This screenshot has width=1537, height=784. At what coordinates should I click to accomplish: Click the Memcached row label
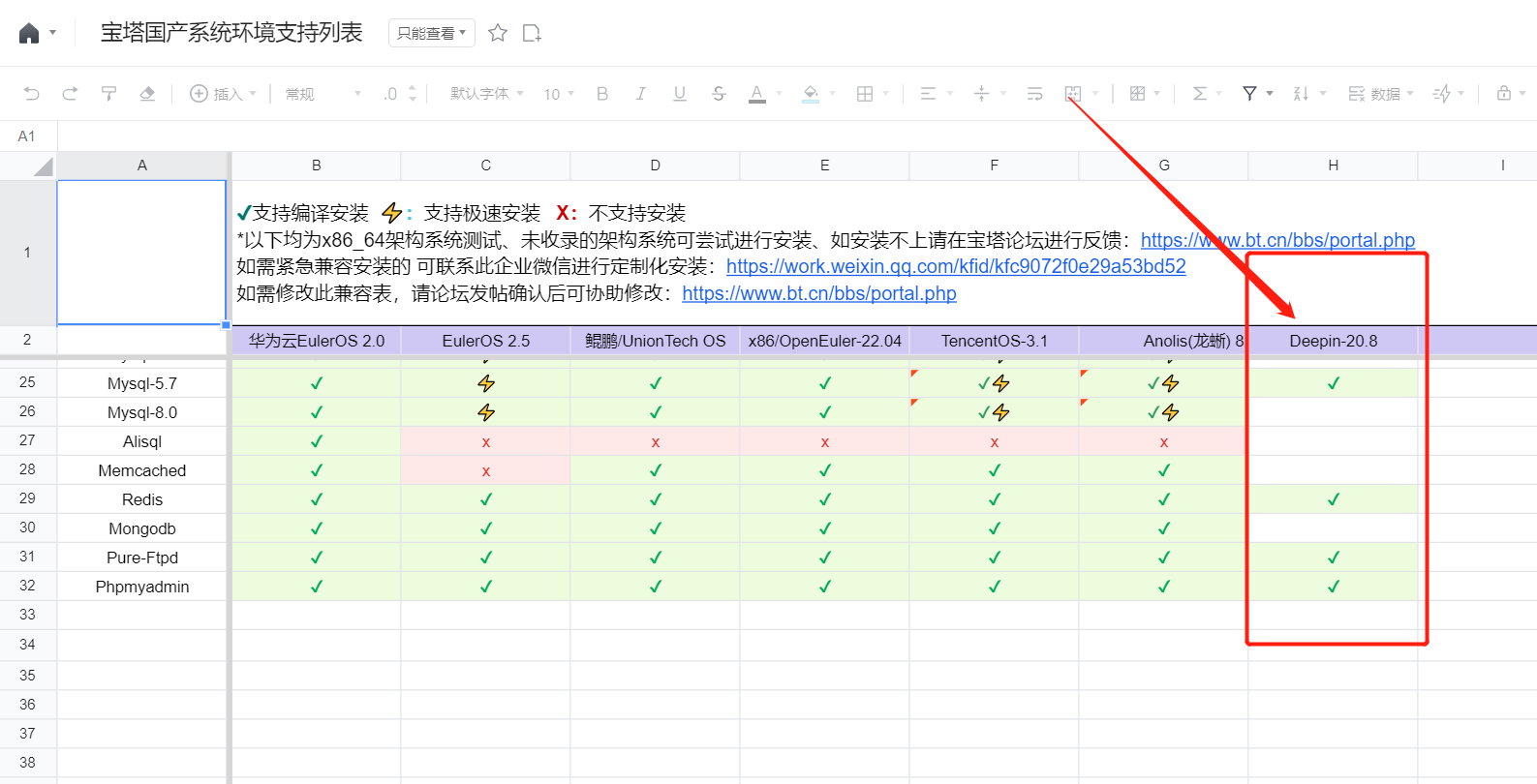tap(142, 470)
